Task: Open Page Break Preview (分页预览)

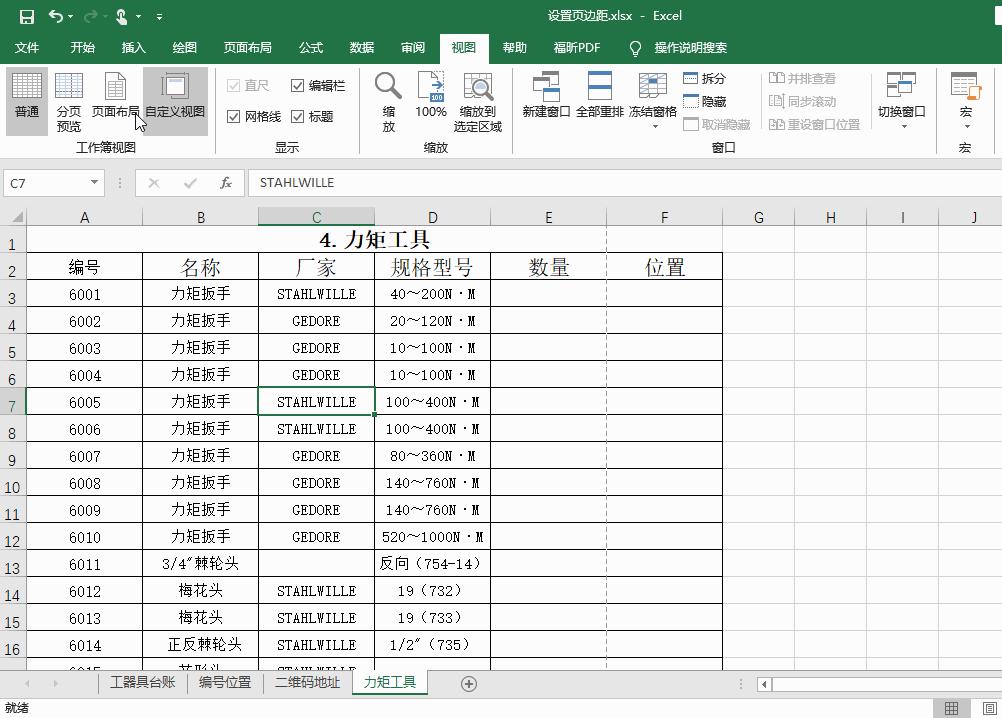Action: [x=68, y=100]
